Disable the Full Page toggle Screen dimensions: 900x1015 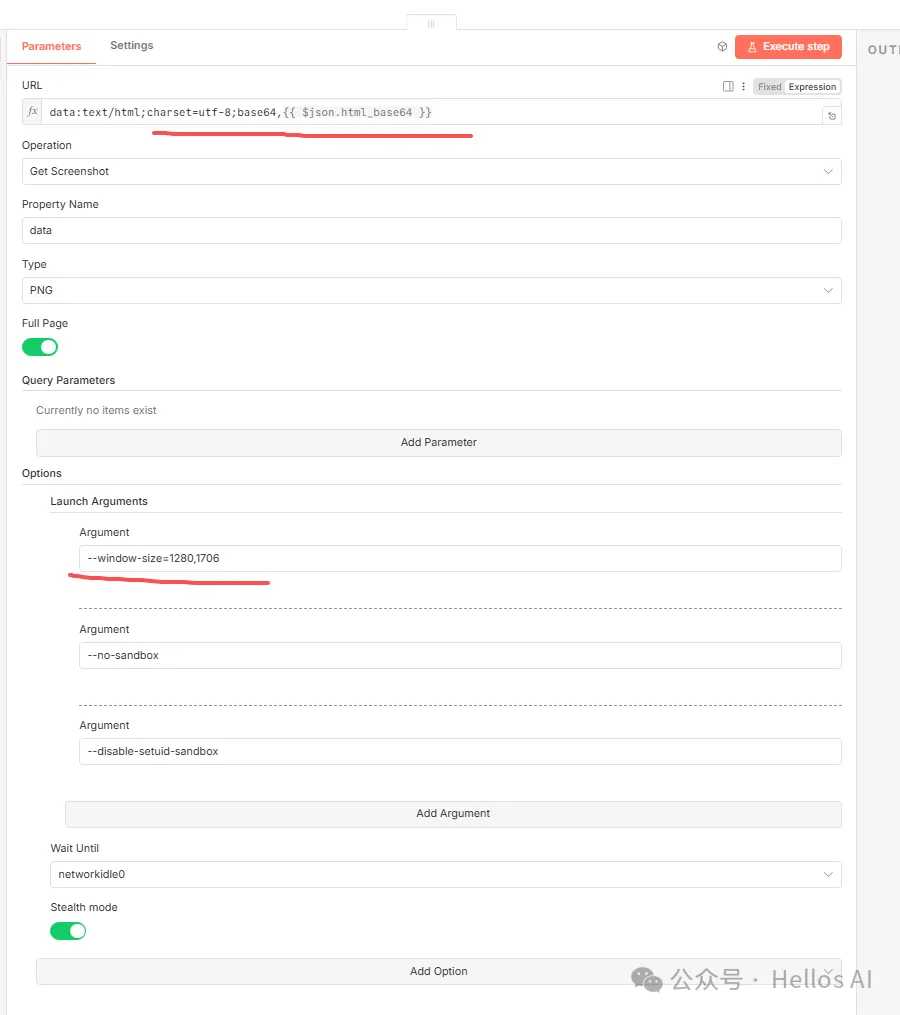tap(40, 347)
